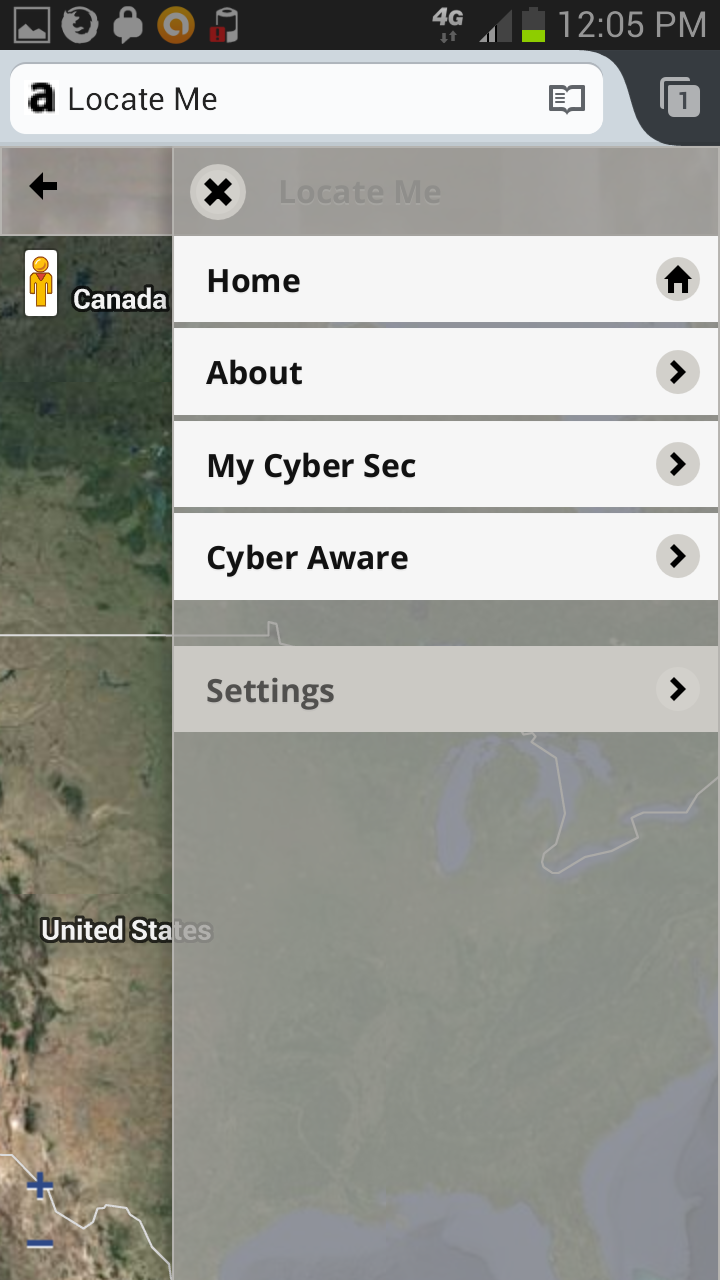Viewport: 720px width, 1280px height.
Task: Expand the My Cyber Sec chevron
Action: [677, 464]
